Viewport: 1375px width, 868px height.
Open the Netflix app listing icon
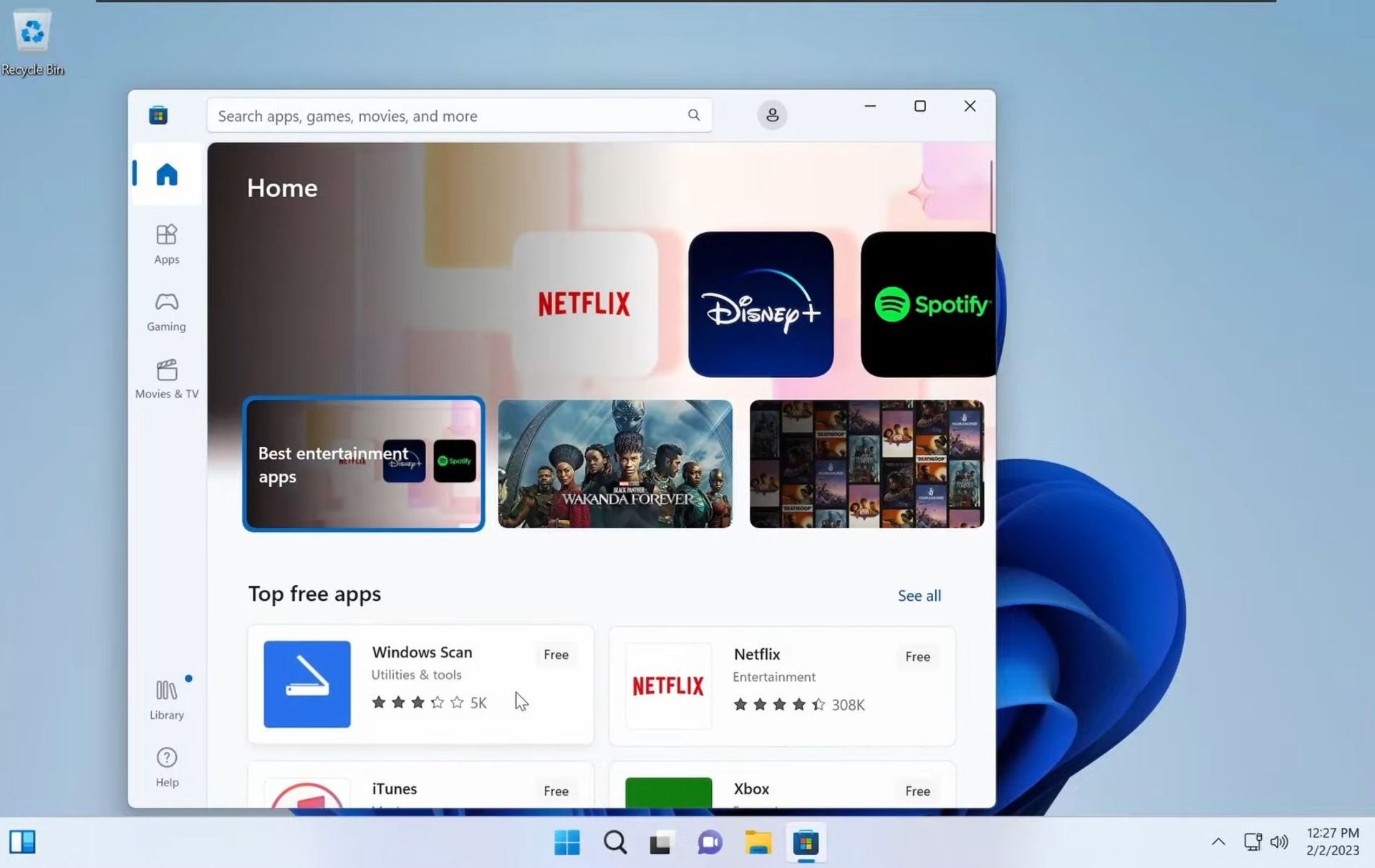point(668,686)
